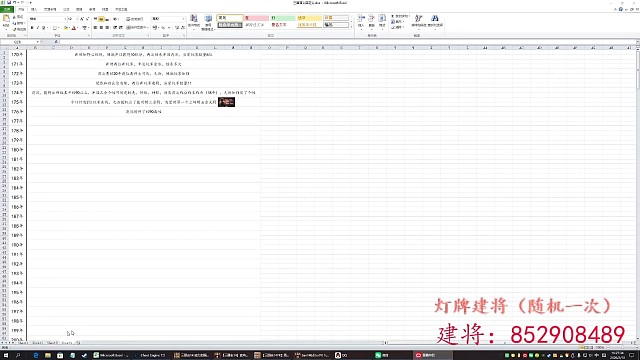Screen dimensions: 640x360
Task: Open the font name combo box
Action: click(47, 19)
